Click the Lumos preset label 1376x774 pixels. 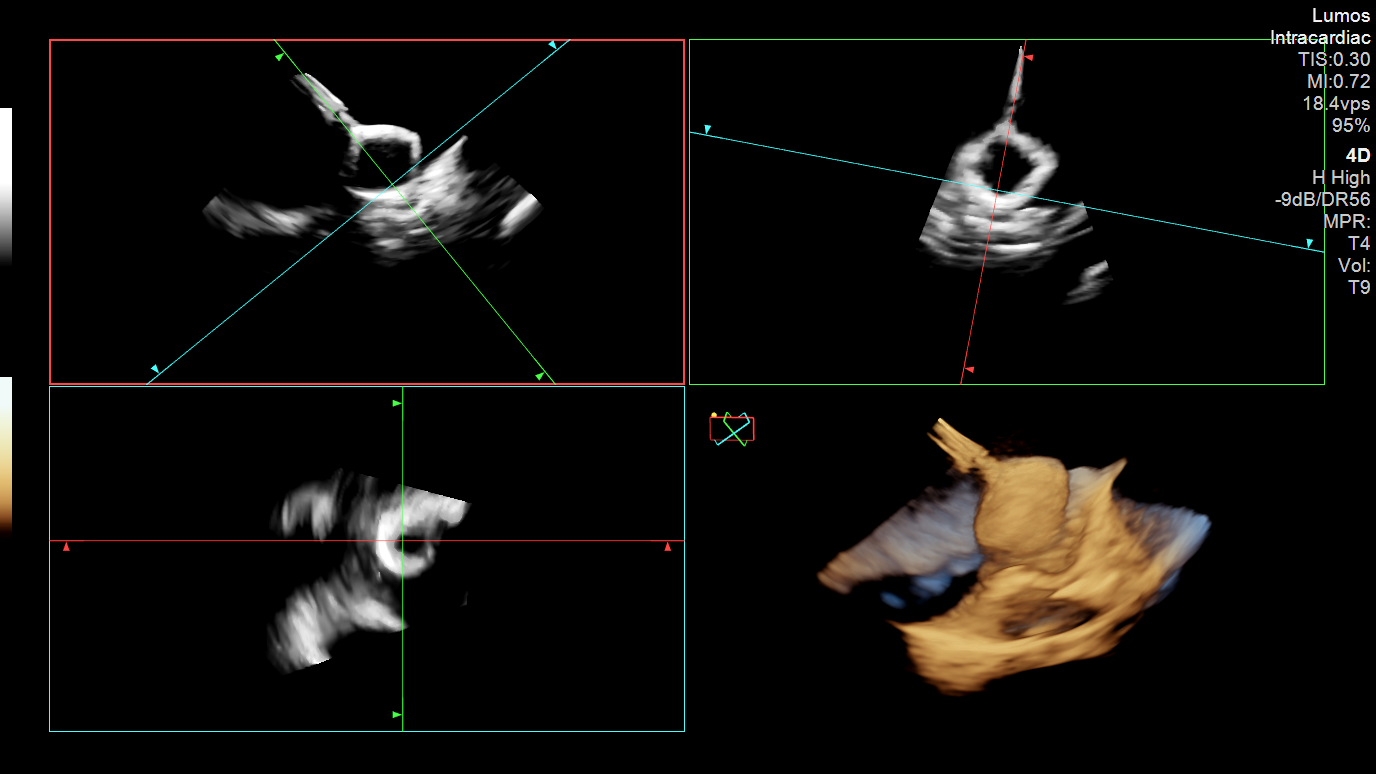(1341, 16)
